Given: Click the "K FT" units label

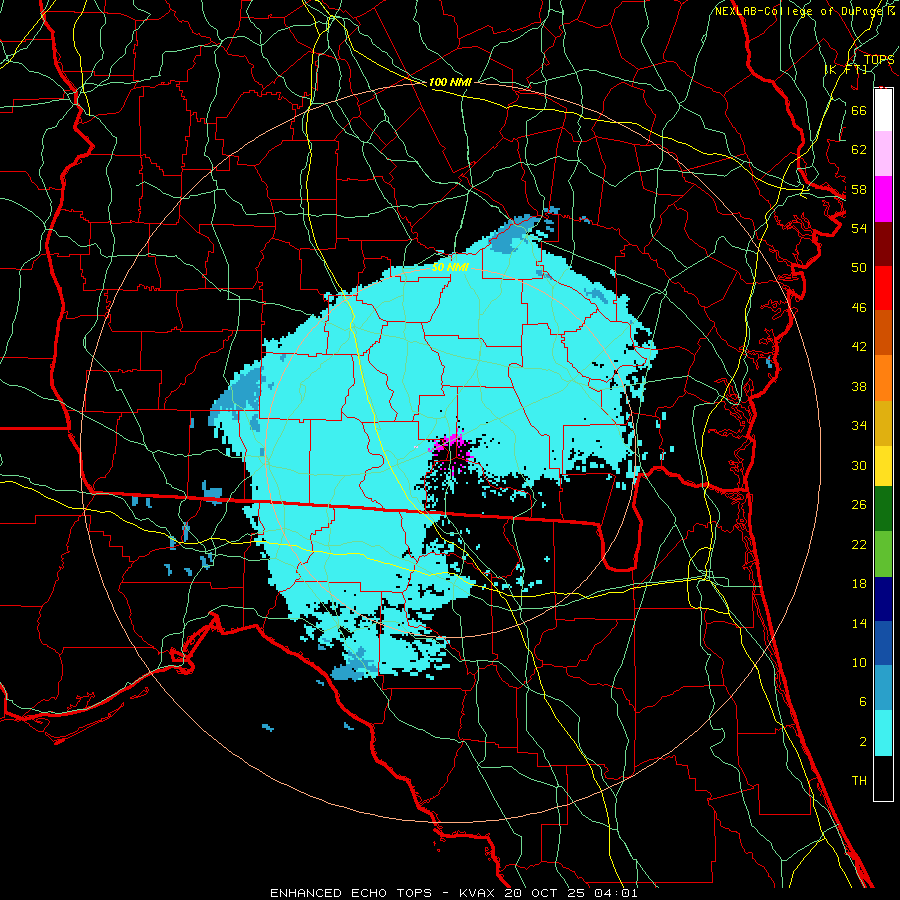Looking at the screenshot, I should [847, 69].
